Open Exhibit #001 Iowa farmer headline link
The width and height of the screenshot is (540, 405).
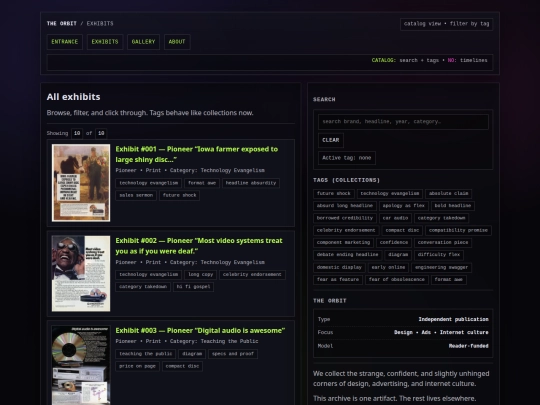click(x=197, y=154)
